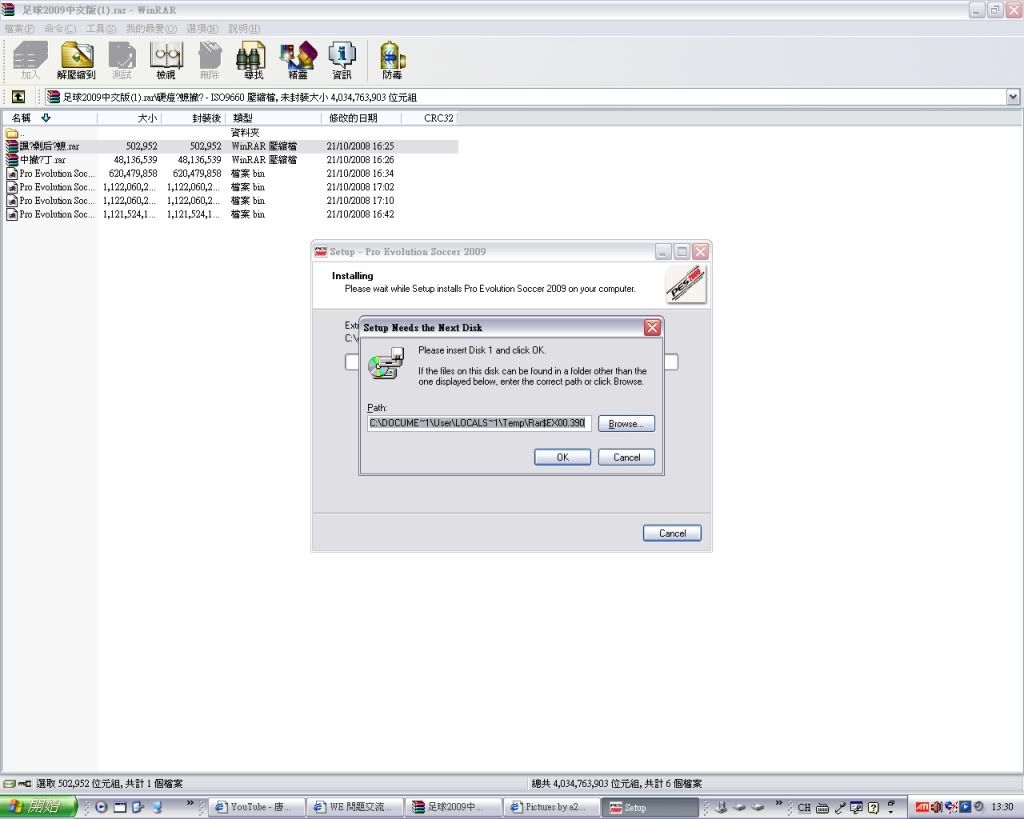This screenshot has width=1024, height=819.
Task: Run the Virus Scan (防毒) icon
Action: pos(392,60)
